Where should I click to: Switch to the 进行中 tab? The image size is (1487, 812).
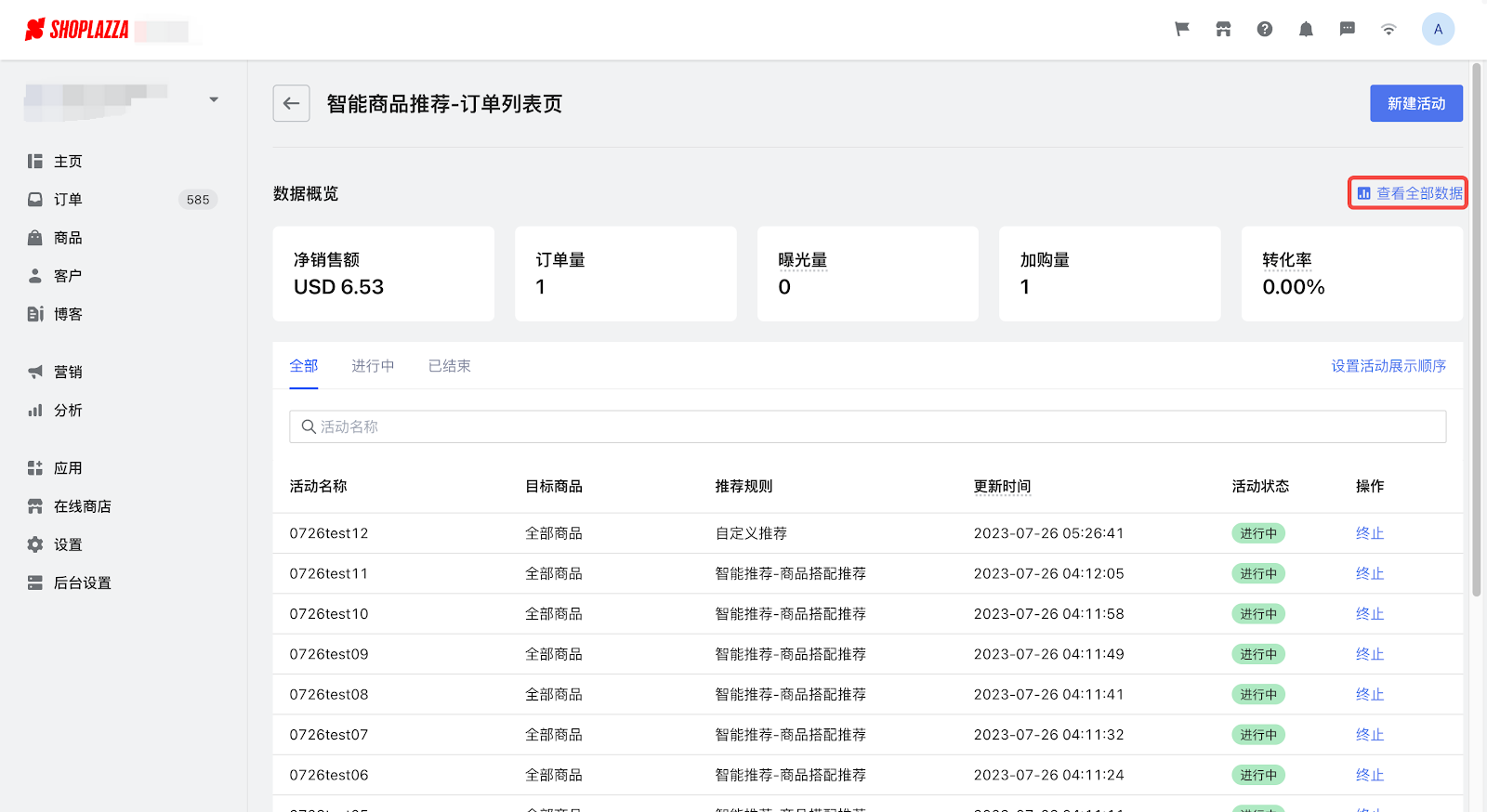pos(373,366)
